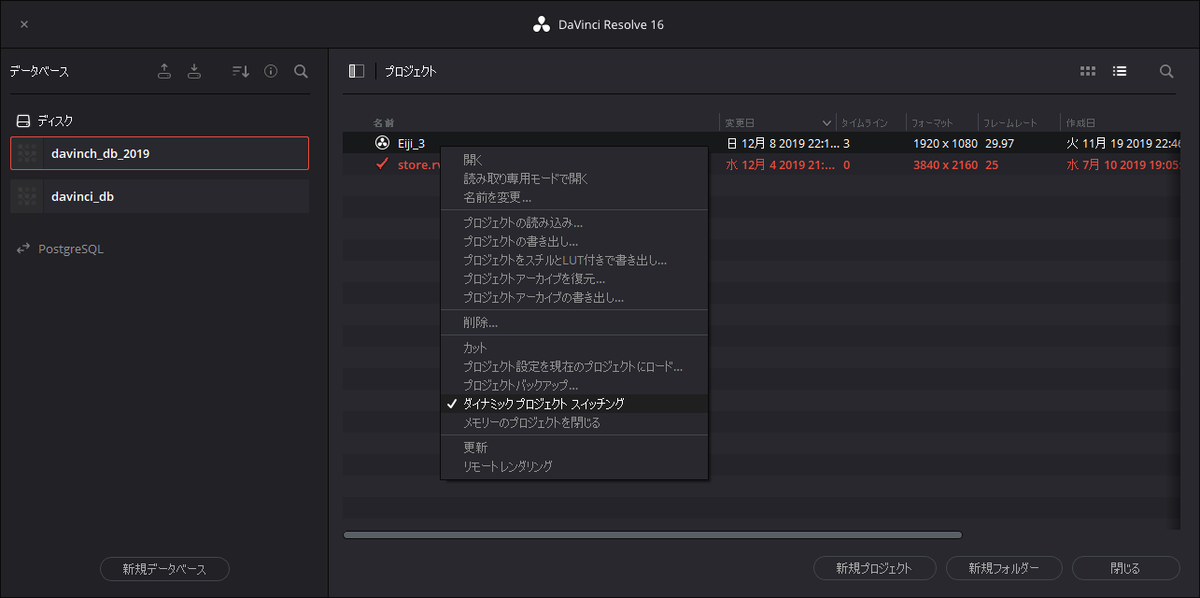Click the database backup (download) icon
1200x598 pixels.
(195, 71)
